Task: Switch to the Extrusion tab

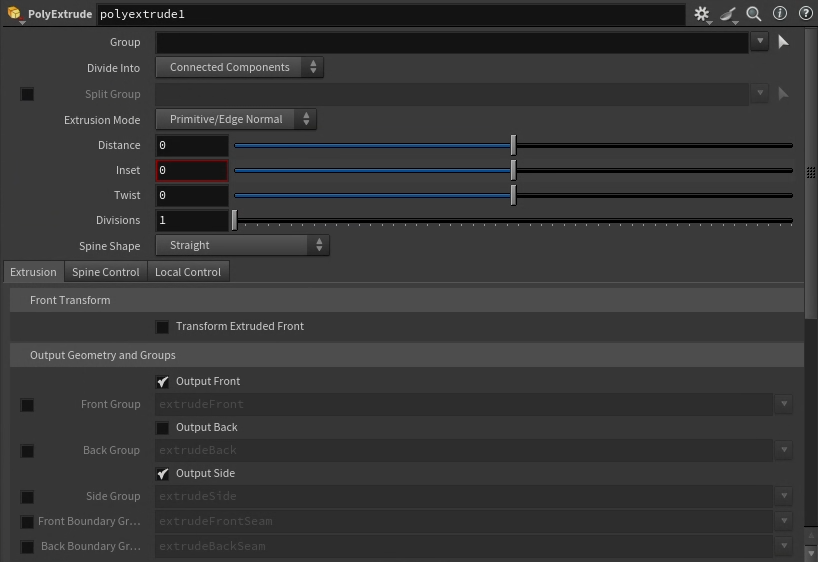Action: (x=33, y=272)
